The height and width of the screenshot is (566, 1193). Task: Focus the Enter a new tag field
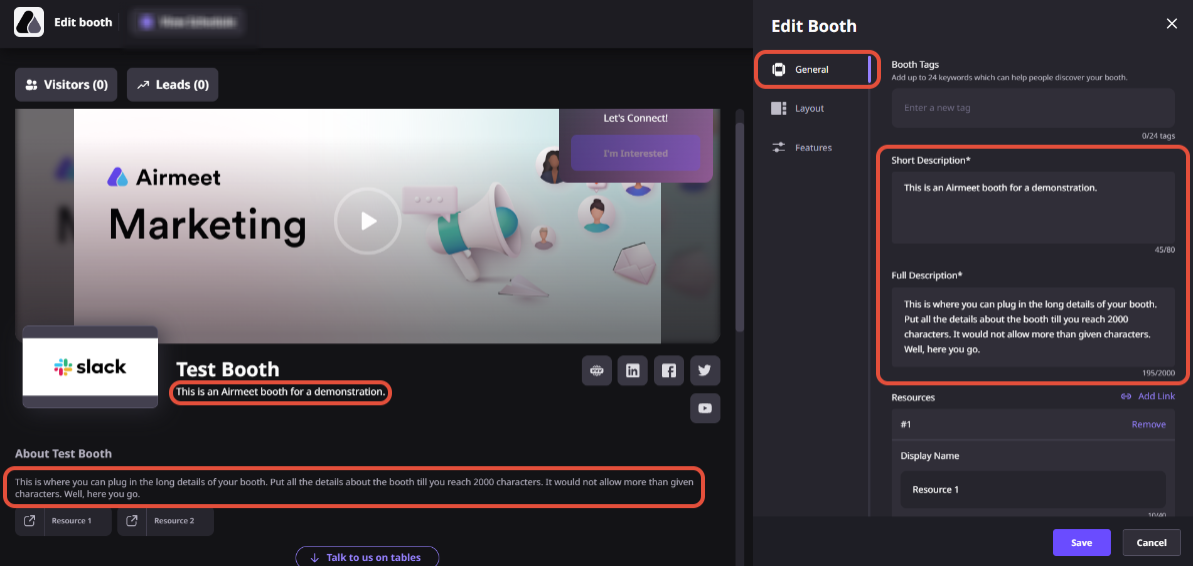pos(1033,108)
